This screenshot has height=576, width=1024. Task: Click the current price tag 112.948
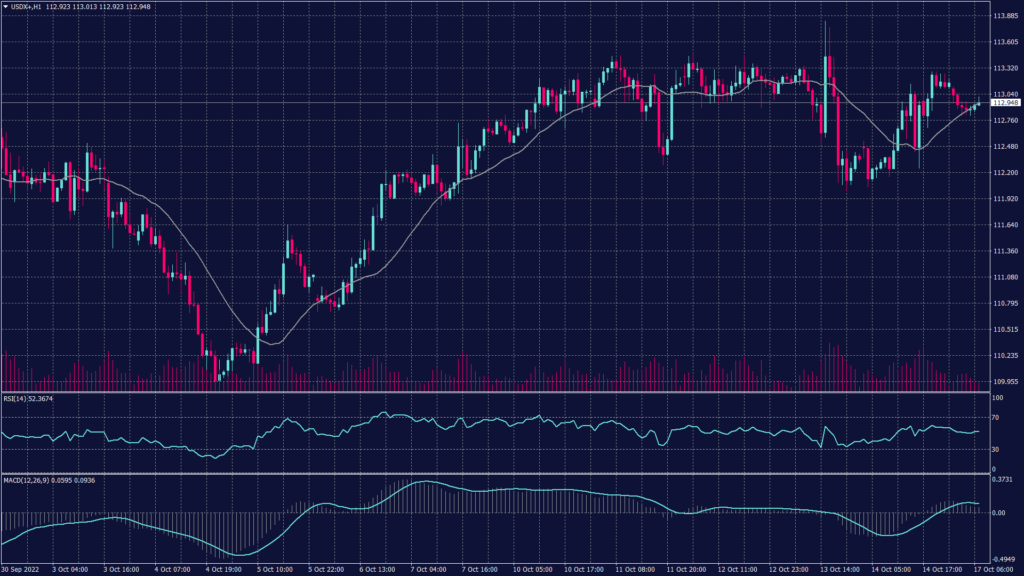click(1004, 102)
